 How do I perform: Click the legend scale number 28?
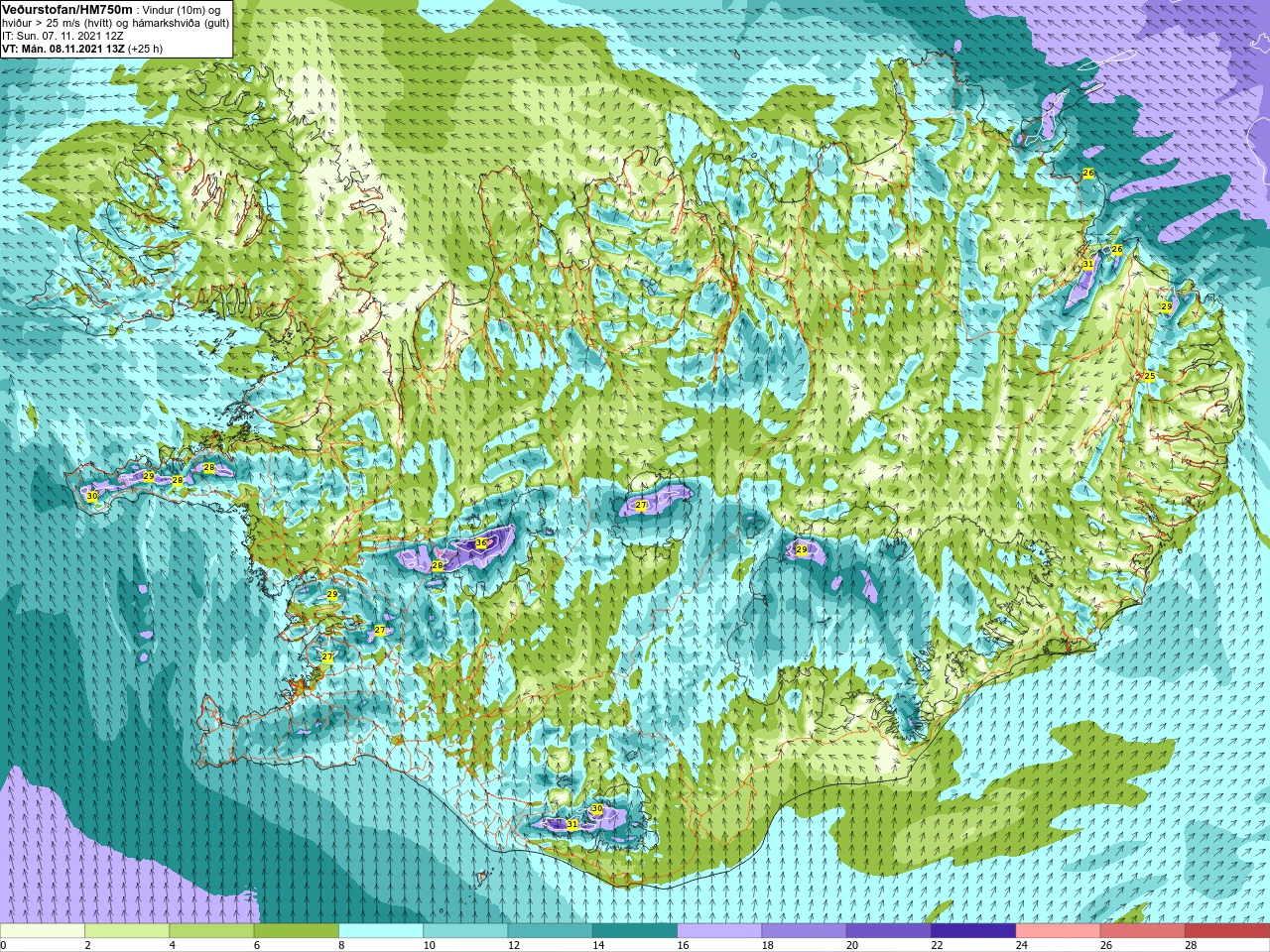coord(1191,945)
